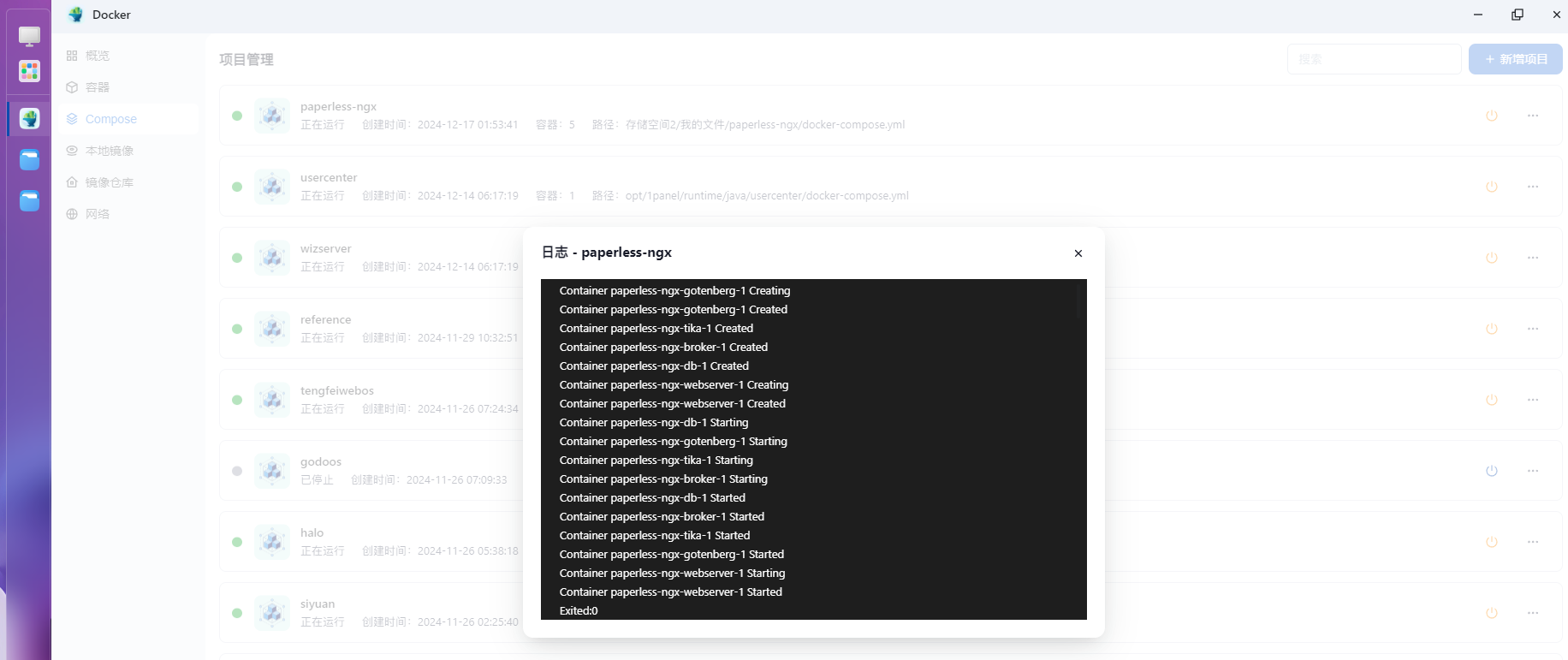The height and width of the screenshot is (660, 1568).
Task: Close the paperless-ngx log dialog
Action: 1078,253
